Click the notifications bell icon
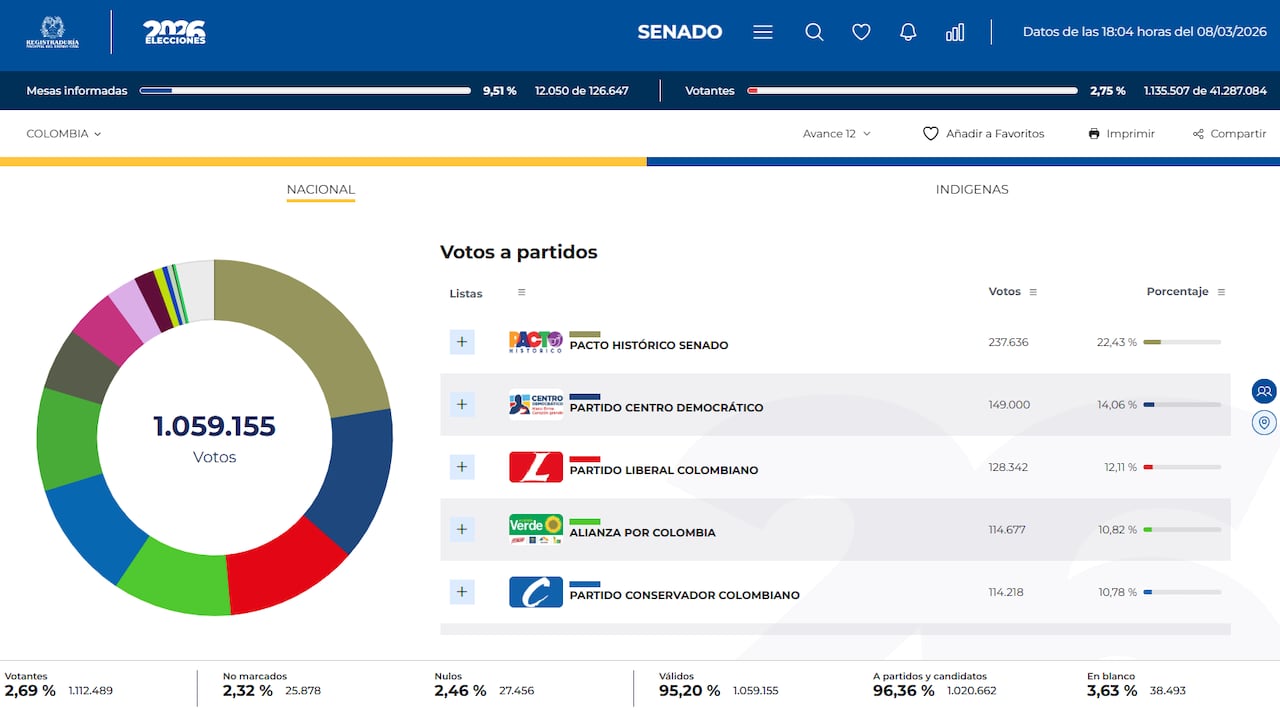 [x=907, y=31]
